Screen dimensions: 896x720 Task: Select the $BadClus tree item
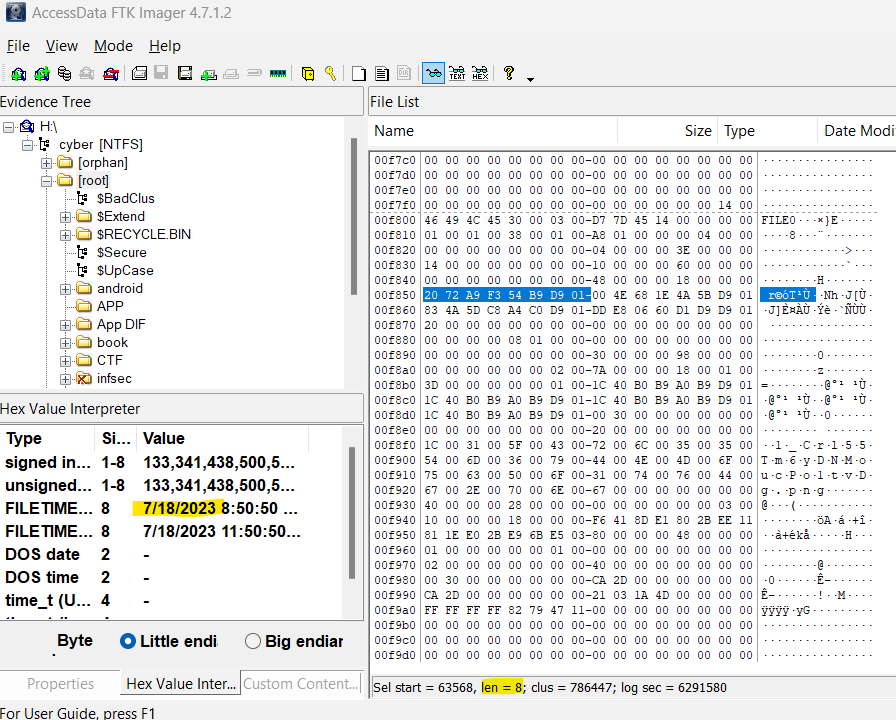pos(126,199)
